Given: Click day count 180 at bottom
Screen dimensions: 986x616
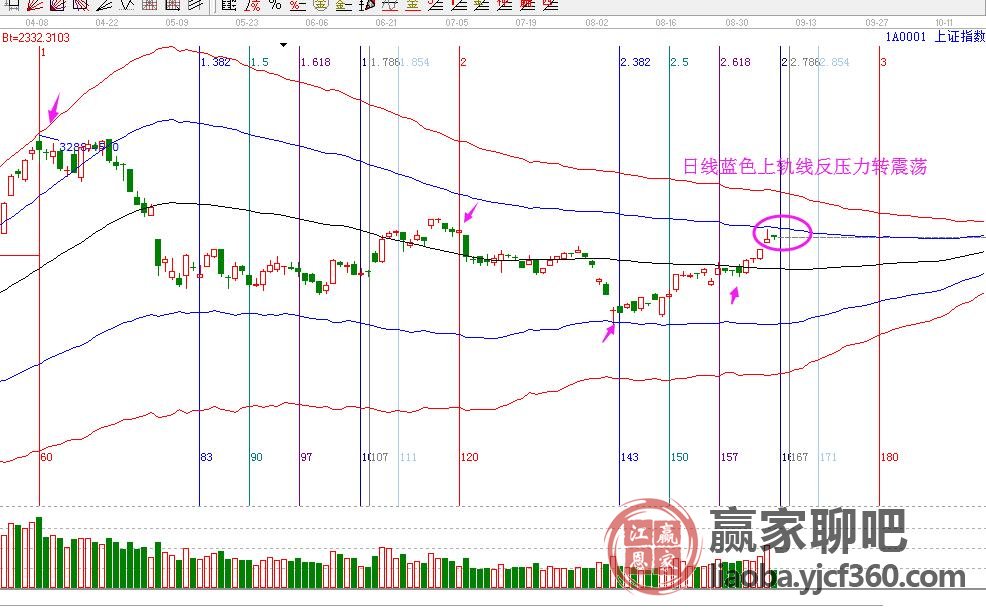Looking at the screenshot, I should [889, 457].
